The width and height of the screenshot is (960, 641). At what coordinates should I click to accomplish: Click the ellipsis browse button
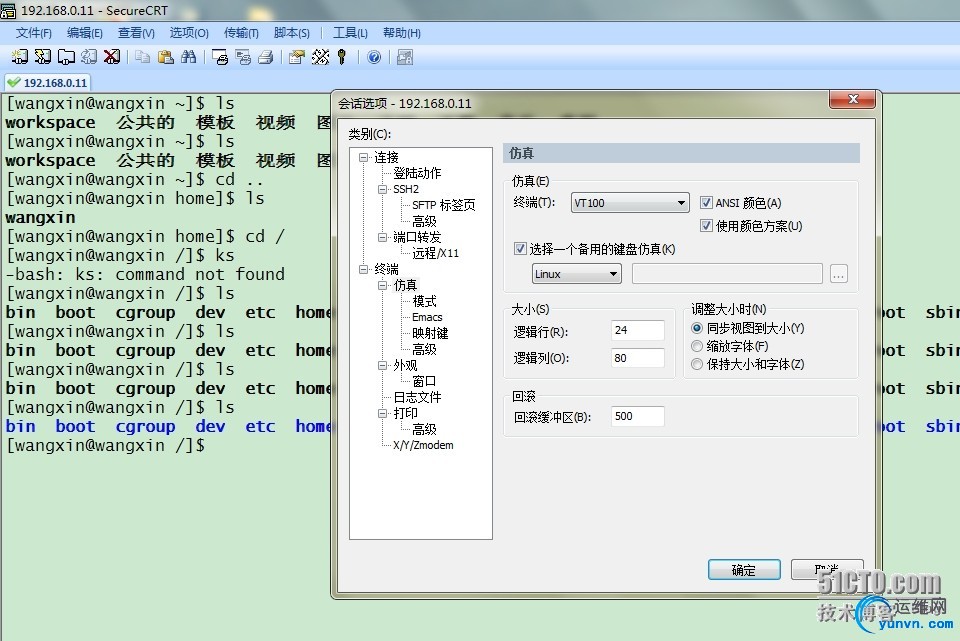(839, 274)
